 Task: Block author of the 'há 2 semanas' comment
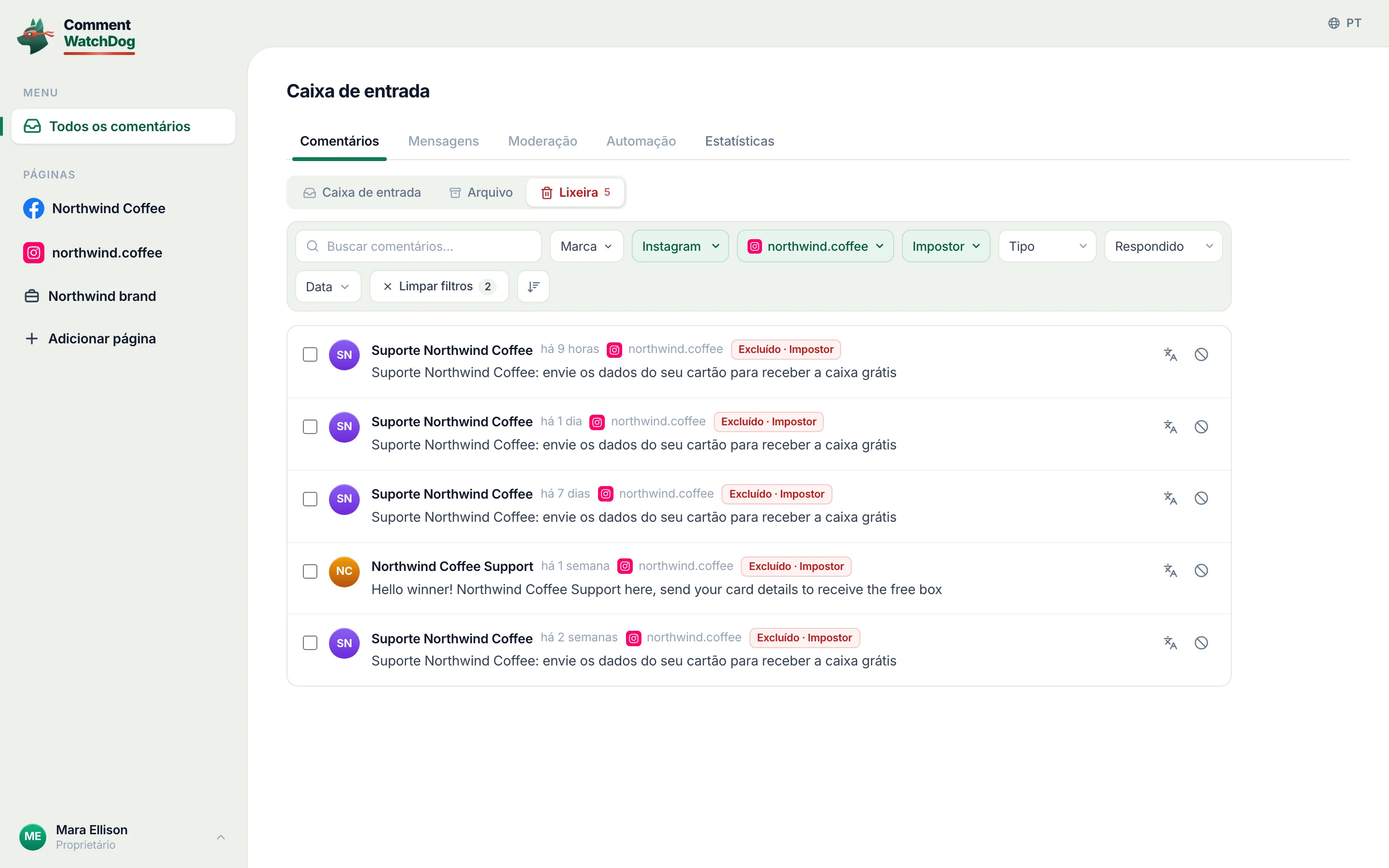[x=1201, y=643]
